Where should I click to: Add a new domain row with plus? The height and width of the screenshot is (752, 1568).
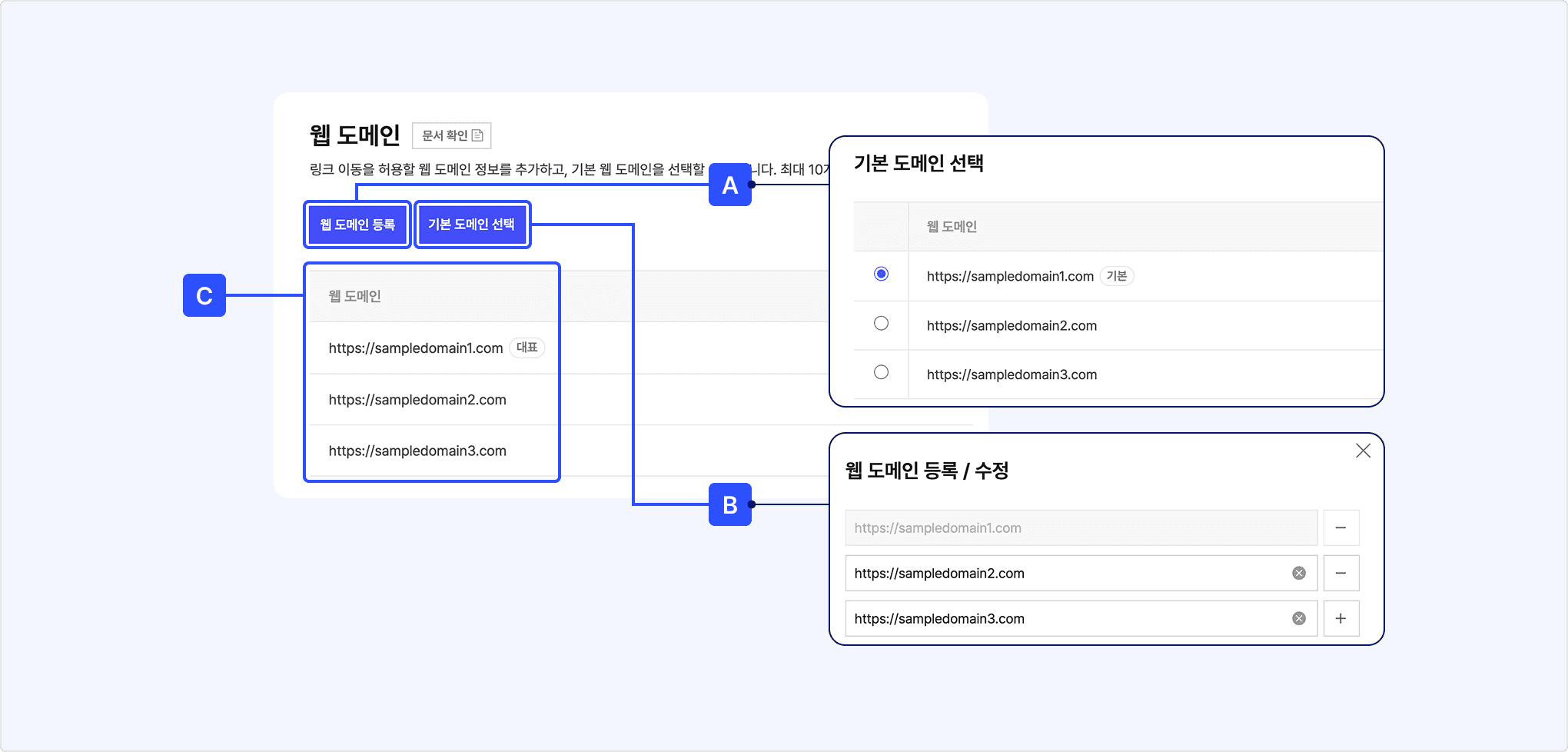(1340, 619)
